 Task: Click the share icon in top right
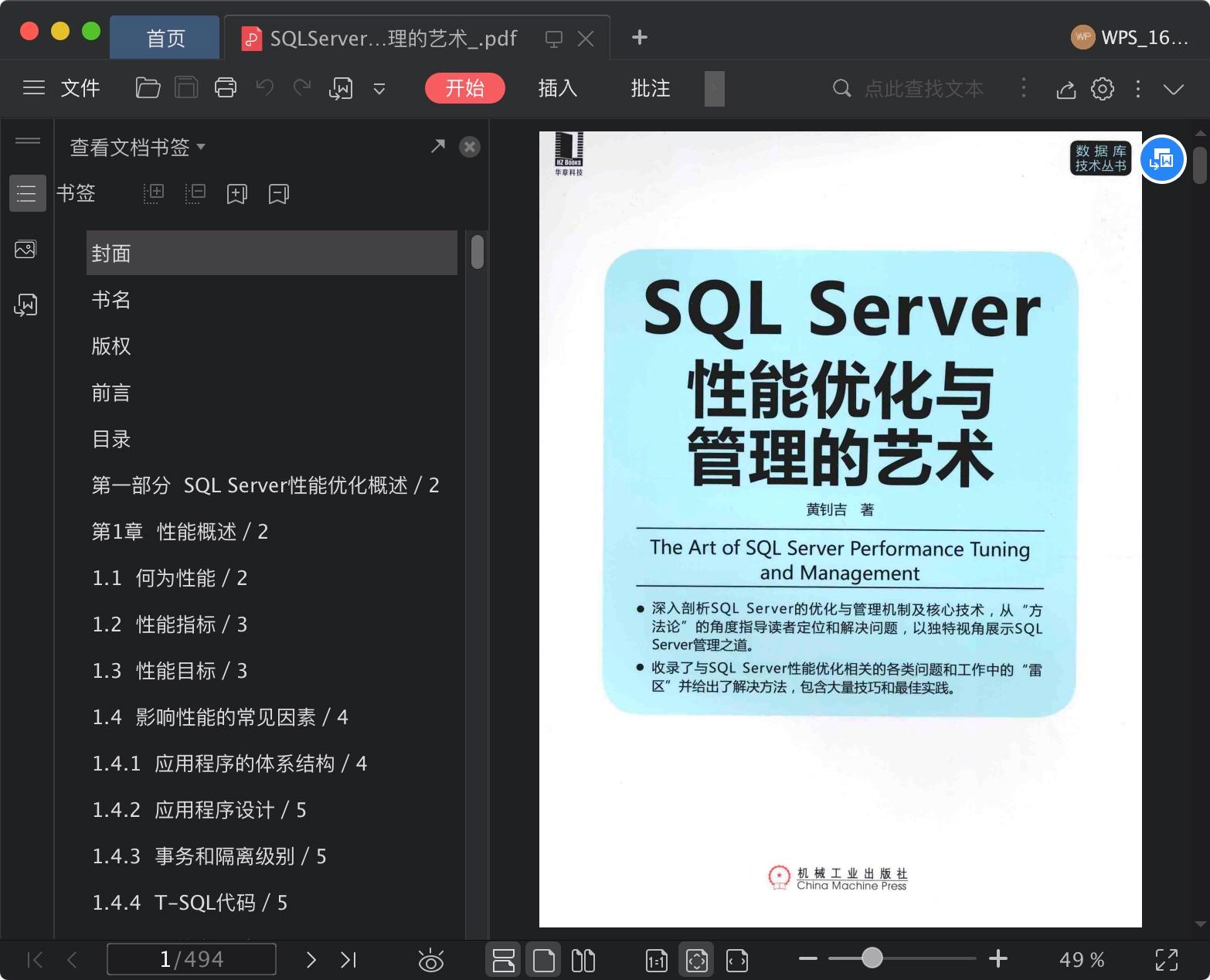[x=1066, y=89]
